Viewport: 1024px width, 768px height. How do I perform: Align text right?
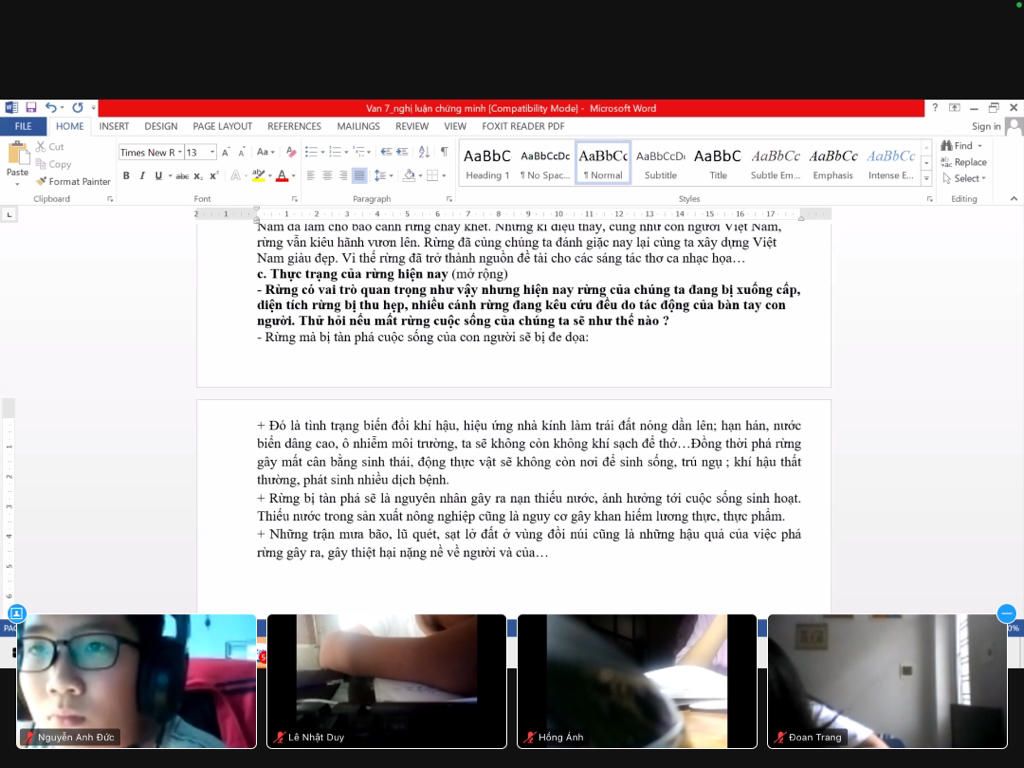point(343,176)
